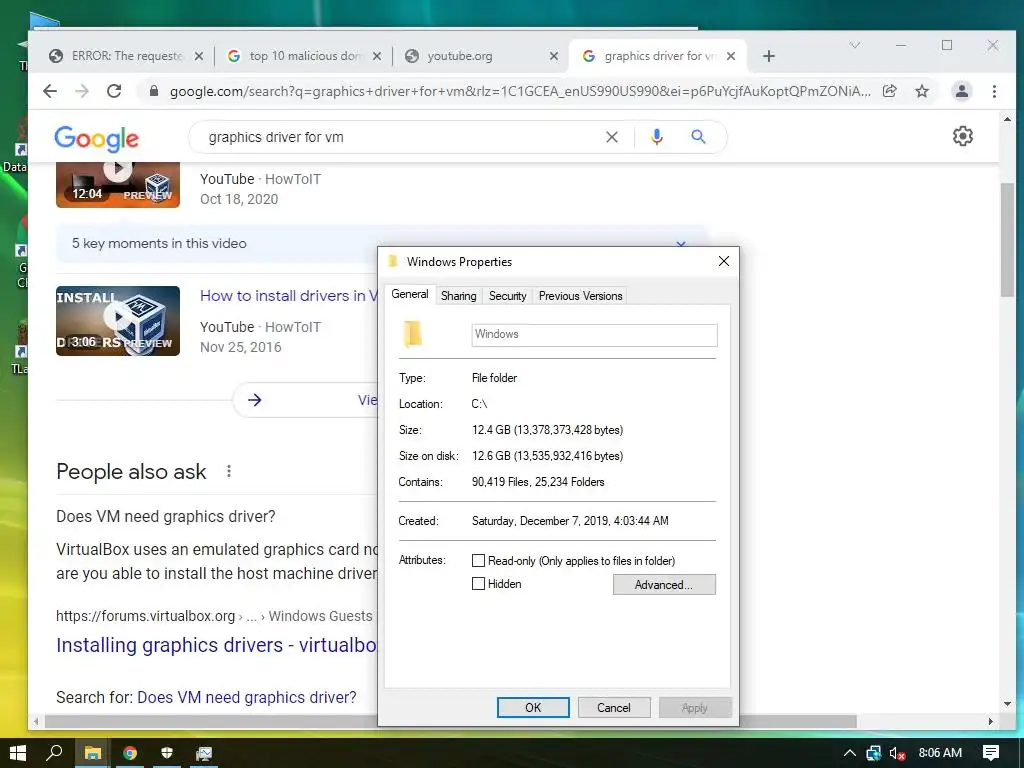Start a voice search with the microphone
The width and height of the screenshot is (1024, 768).
tap(657, 137)
